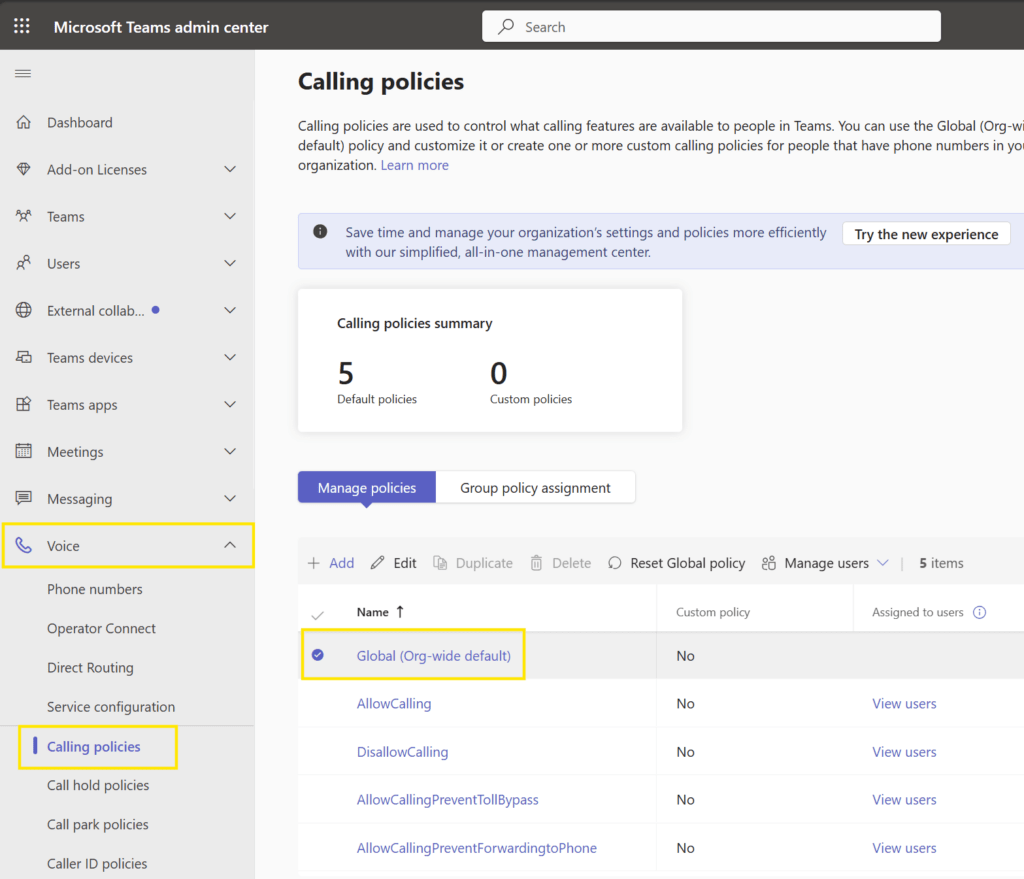Click the info icon beside Assigned to users

980,612
